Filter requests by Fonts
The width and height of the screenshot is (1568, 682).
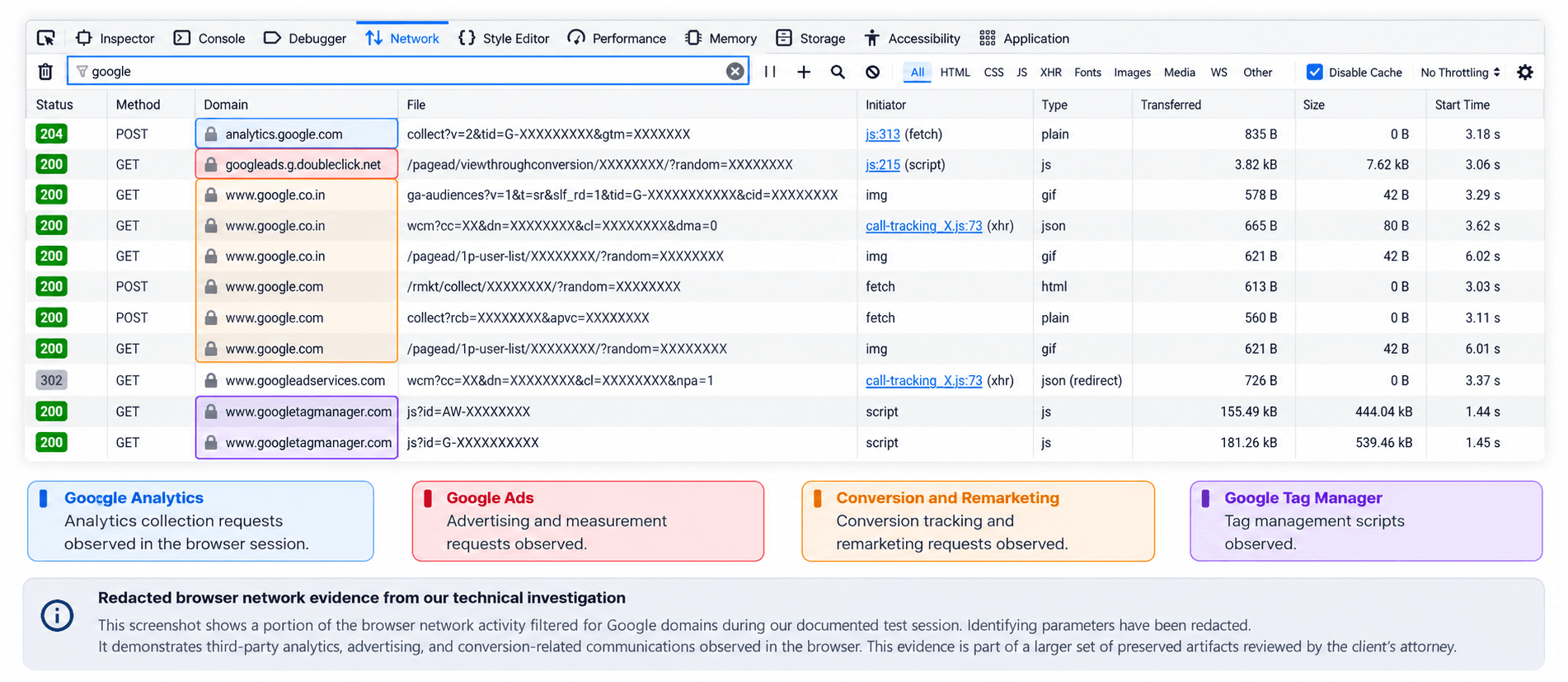(1087, 72)
